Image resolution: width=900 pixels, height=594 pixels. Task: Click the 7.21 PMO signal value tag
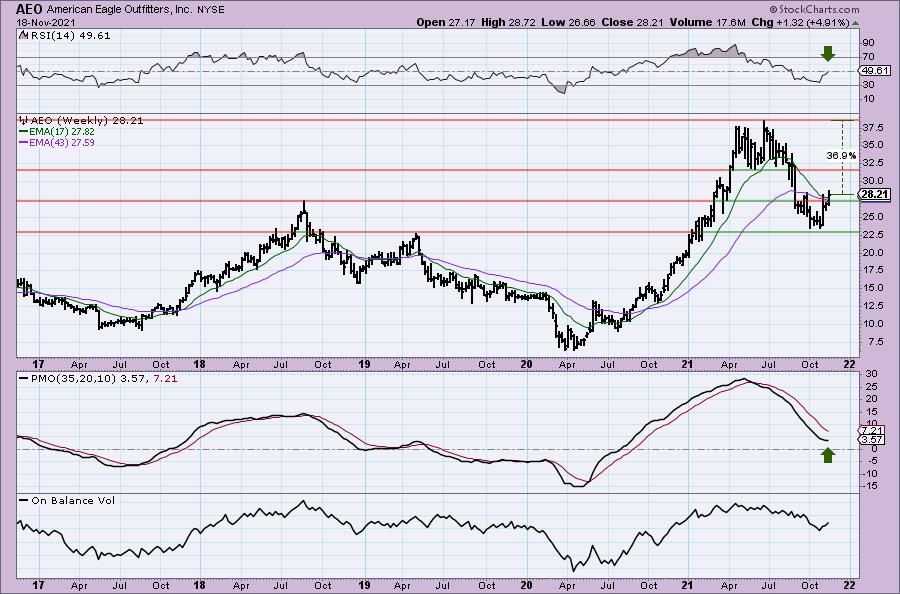point(872,430)
